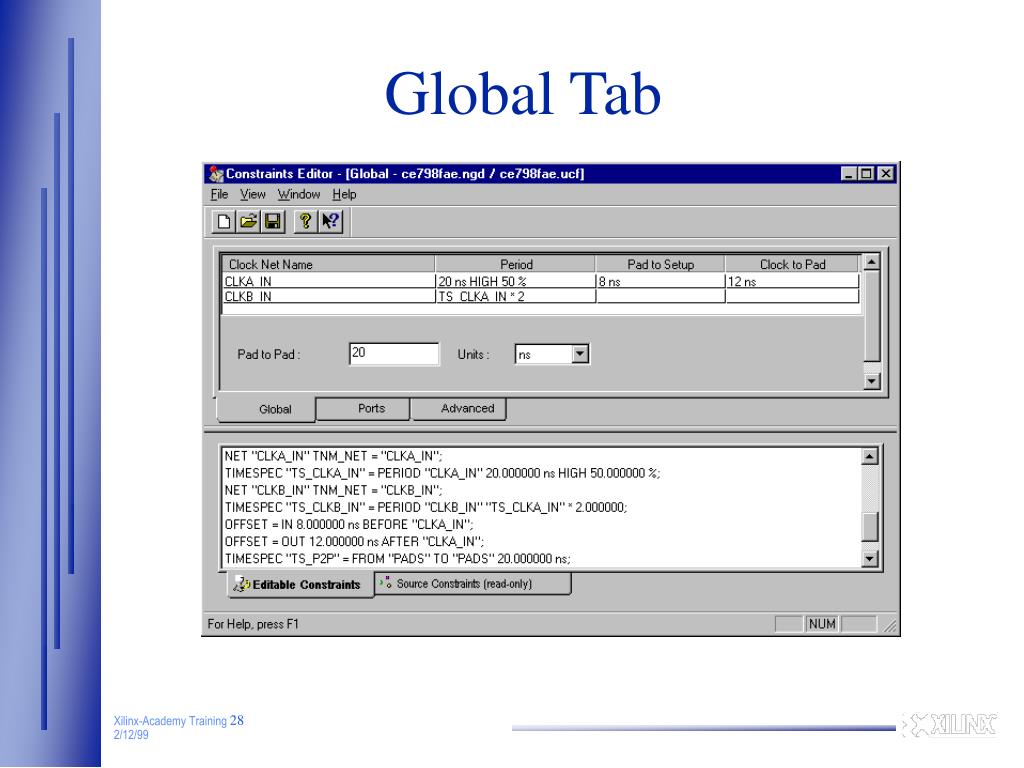Minimize the Constraints Editor window

coord(848,174)
